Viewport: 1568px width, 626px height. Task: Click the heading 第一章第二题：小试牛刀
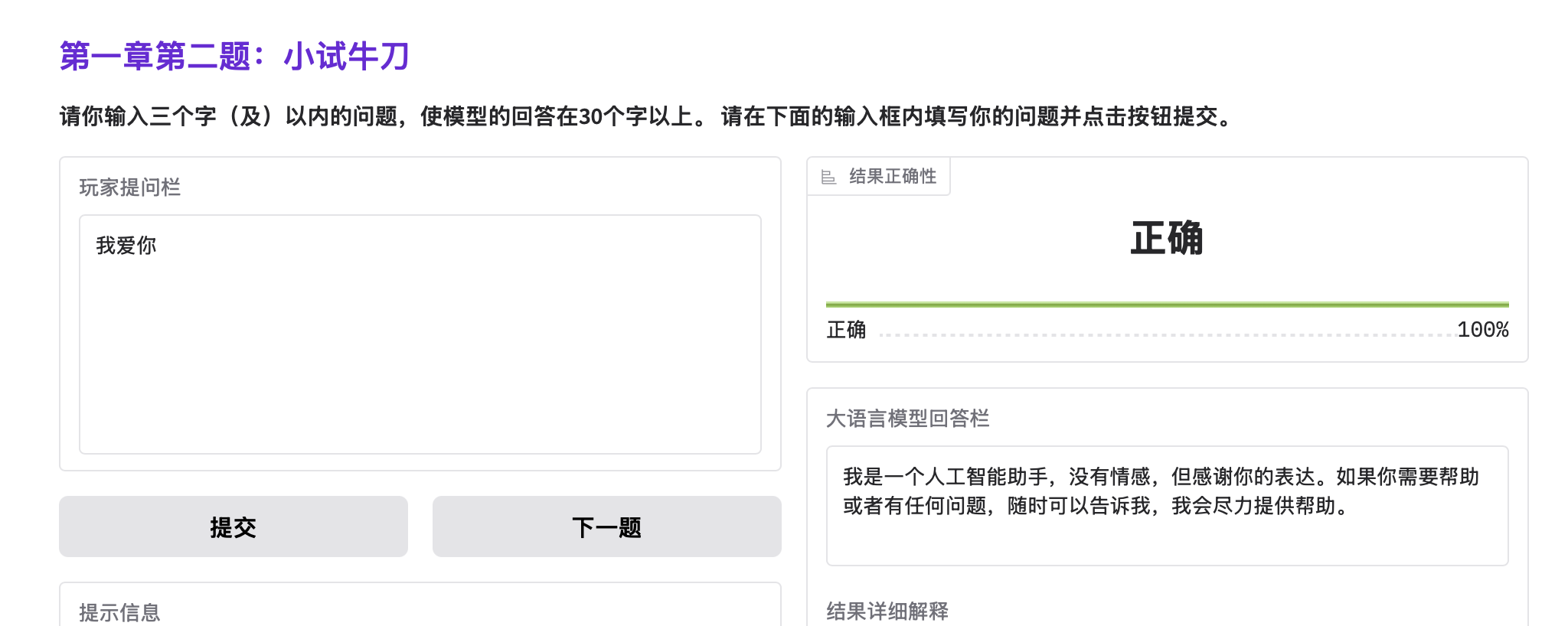pyautogui.click(x=234, y=57)
